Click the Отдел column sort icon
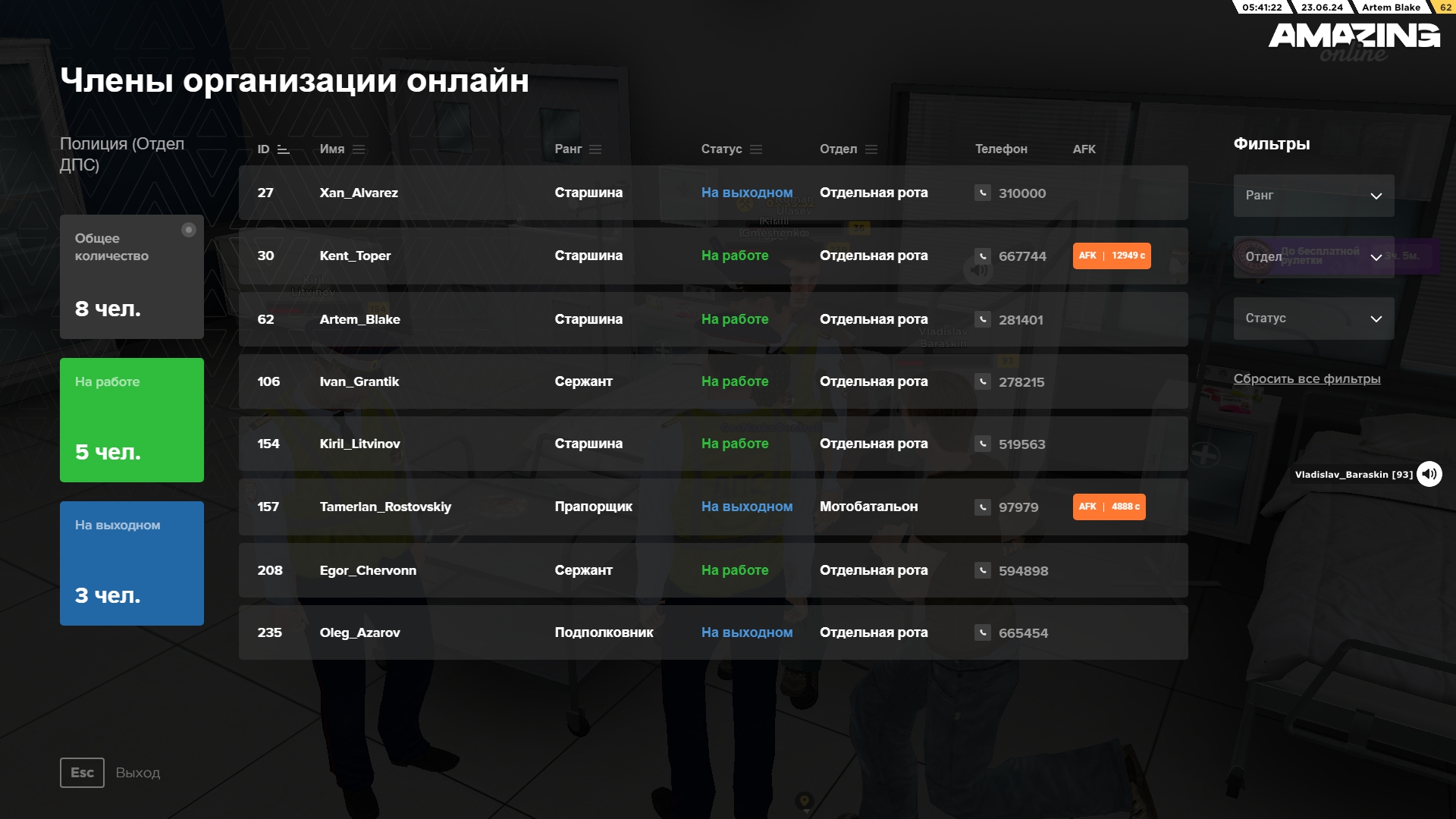This screenshot has width=1456, height=819. 871,149
